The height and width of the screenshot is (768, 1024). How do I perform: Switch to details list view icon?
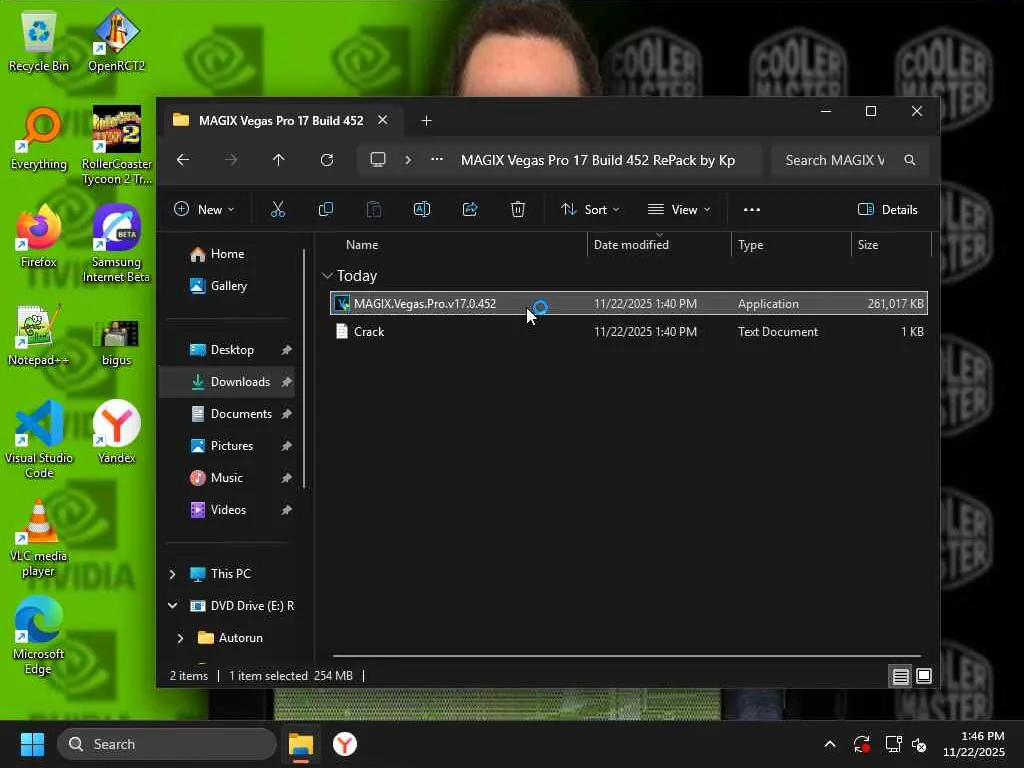(901, 676)
